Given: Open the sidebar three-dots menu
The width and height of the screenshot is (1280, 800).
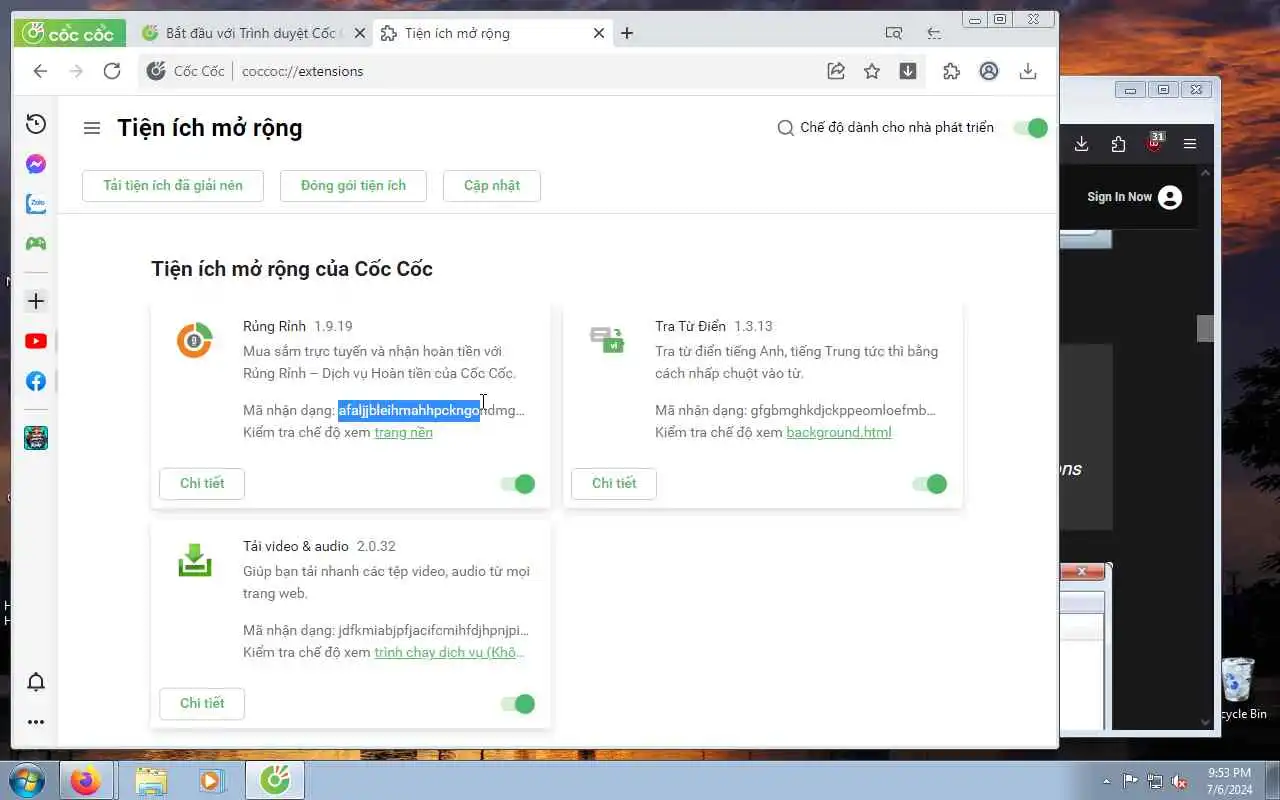Looking at the screenshot, I should coord(36,722).
